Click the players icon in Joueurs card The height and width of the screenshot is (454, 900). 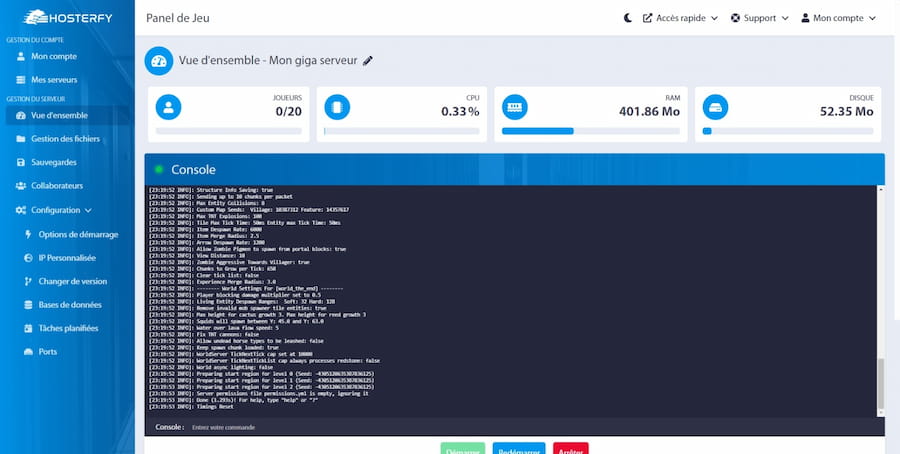tap(170, 106)
